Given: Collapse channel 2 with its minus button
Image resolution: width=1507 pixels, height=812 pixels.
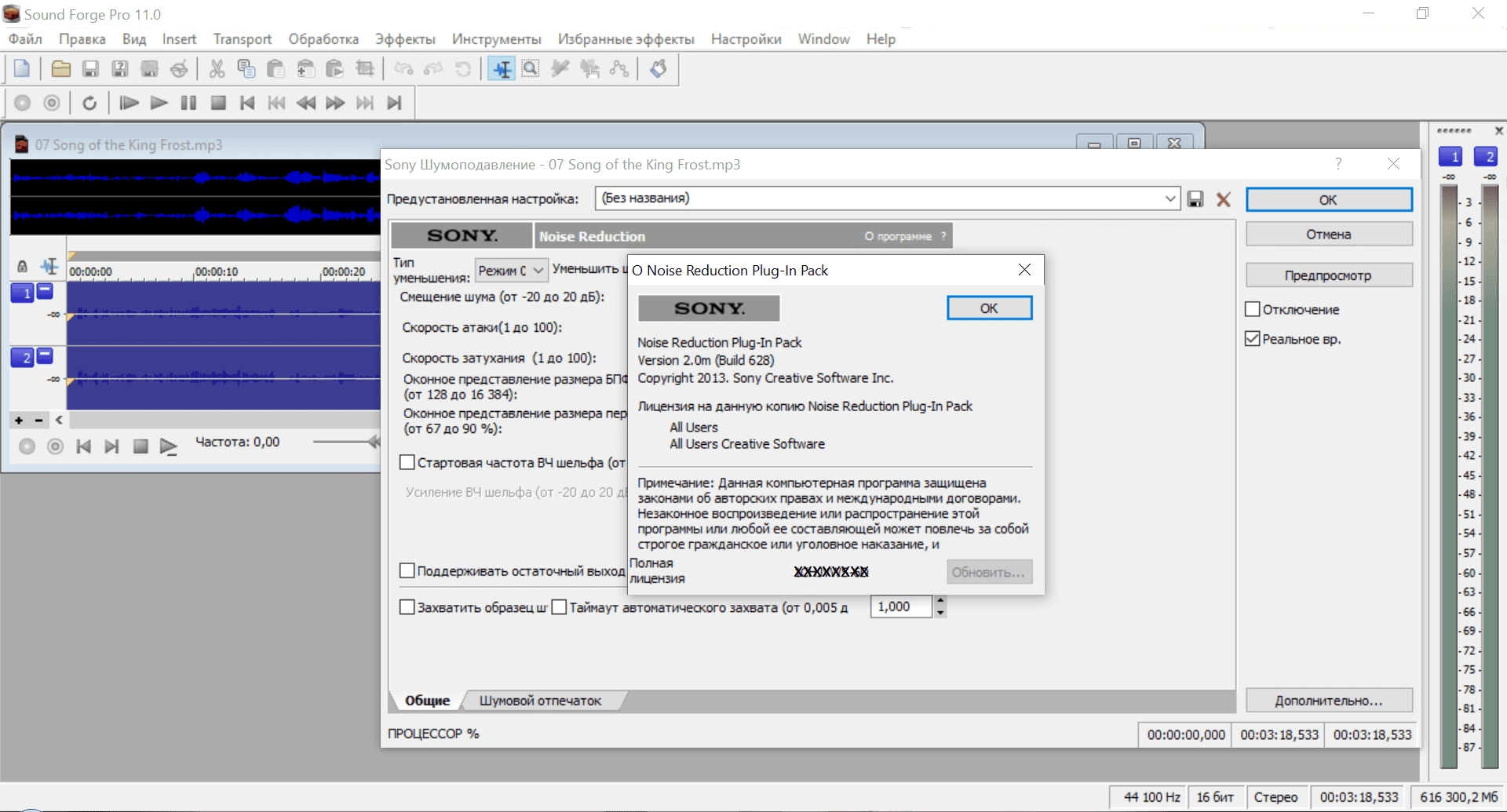Looking at the screenshot, I should point(45,355).
